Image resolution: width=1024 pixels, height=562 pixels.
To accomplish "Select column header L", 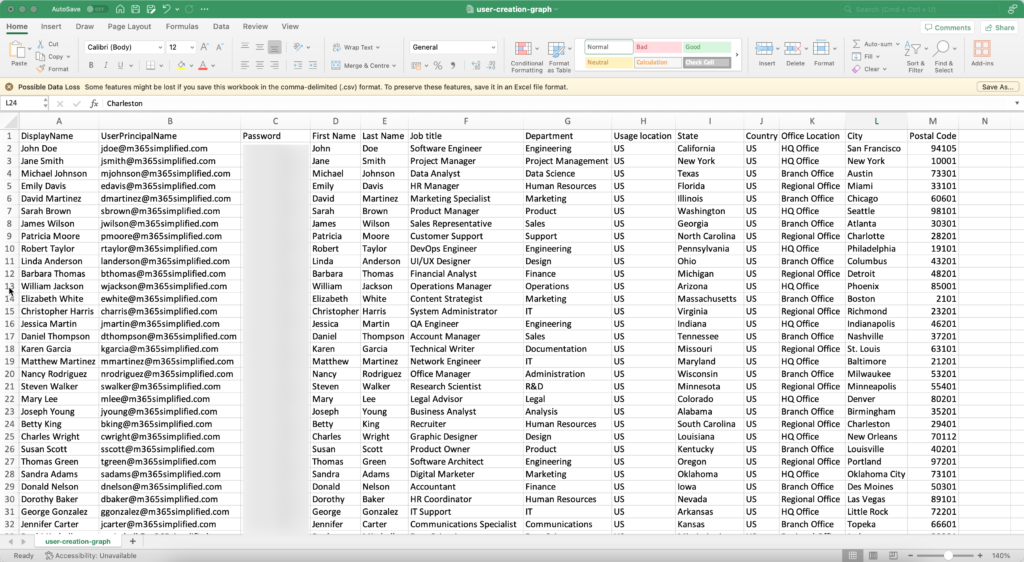I will click(876, 121).
